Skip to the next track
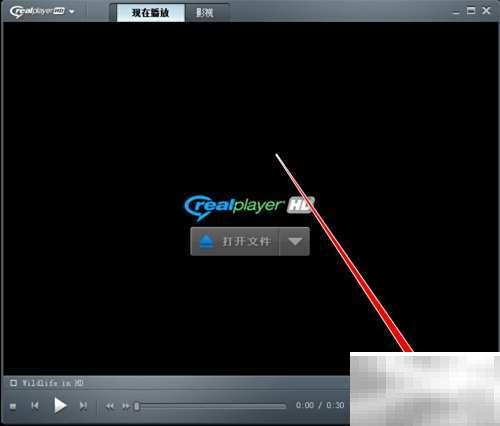The width and height of the screenshot is (500, 426). pos(83,406)
